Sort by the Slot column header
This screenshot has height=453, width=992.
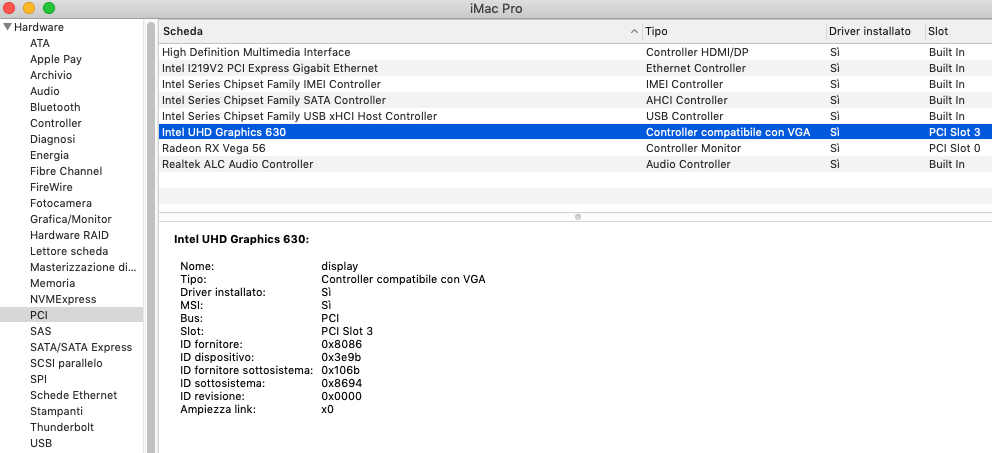958,31
